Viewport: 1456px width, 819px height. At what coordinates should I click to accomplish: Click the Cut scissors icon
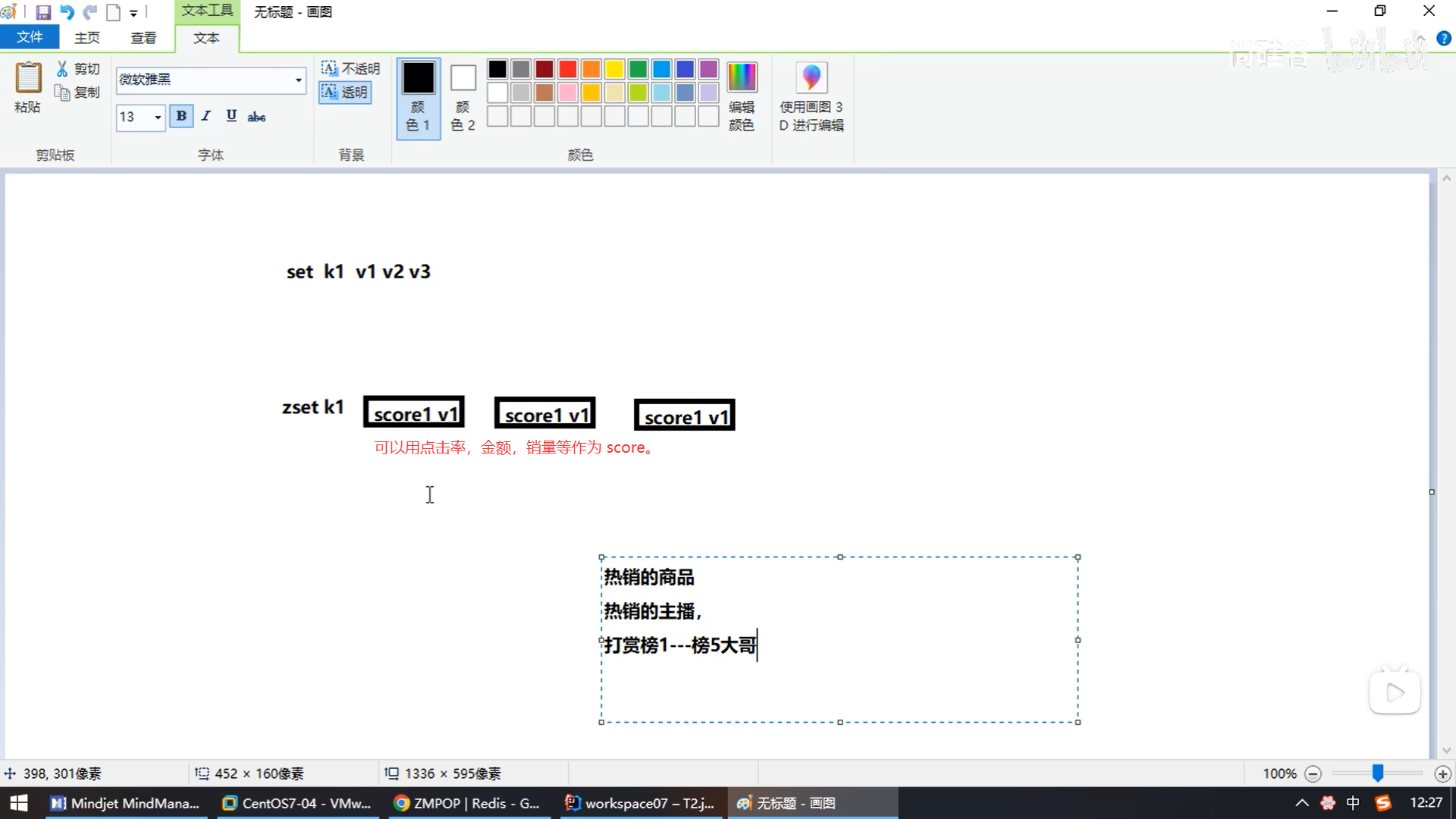(62, 69)
